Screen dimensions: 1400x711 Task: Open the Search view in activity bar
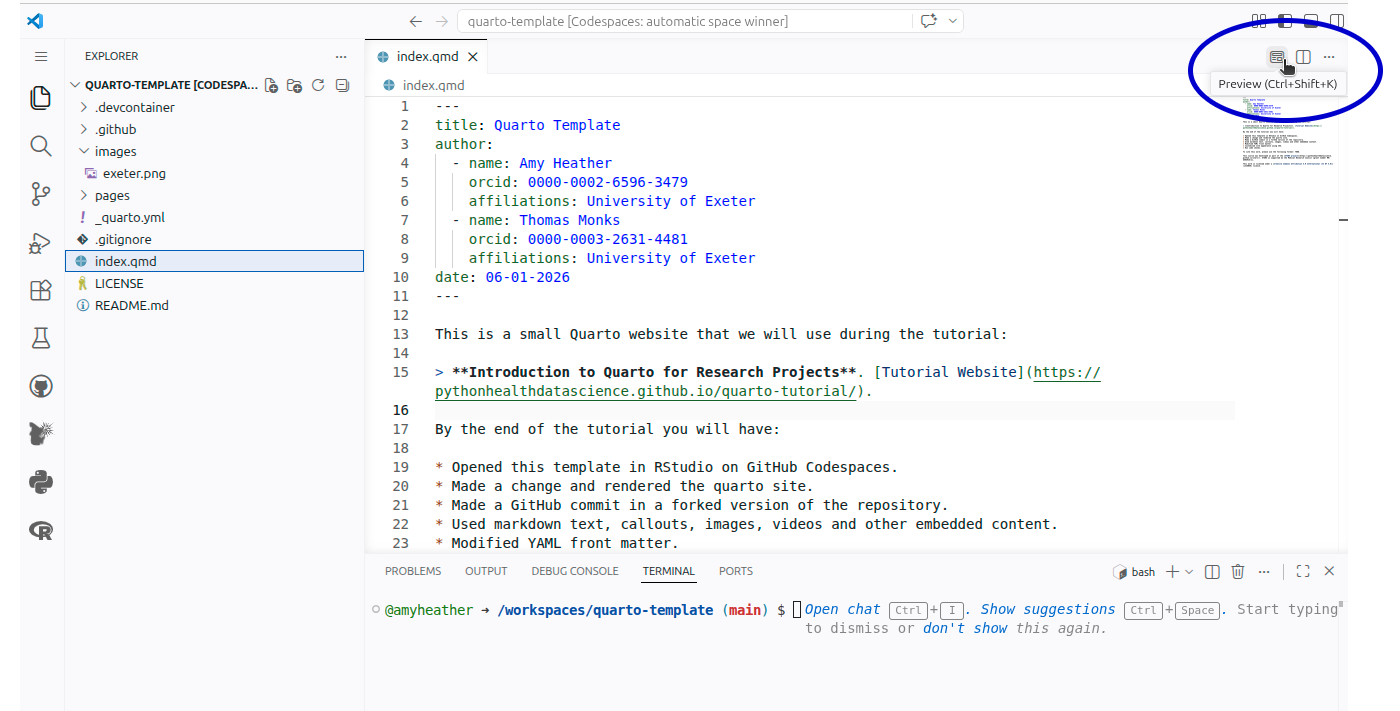[x=41, y=146]
